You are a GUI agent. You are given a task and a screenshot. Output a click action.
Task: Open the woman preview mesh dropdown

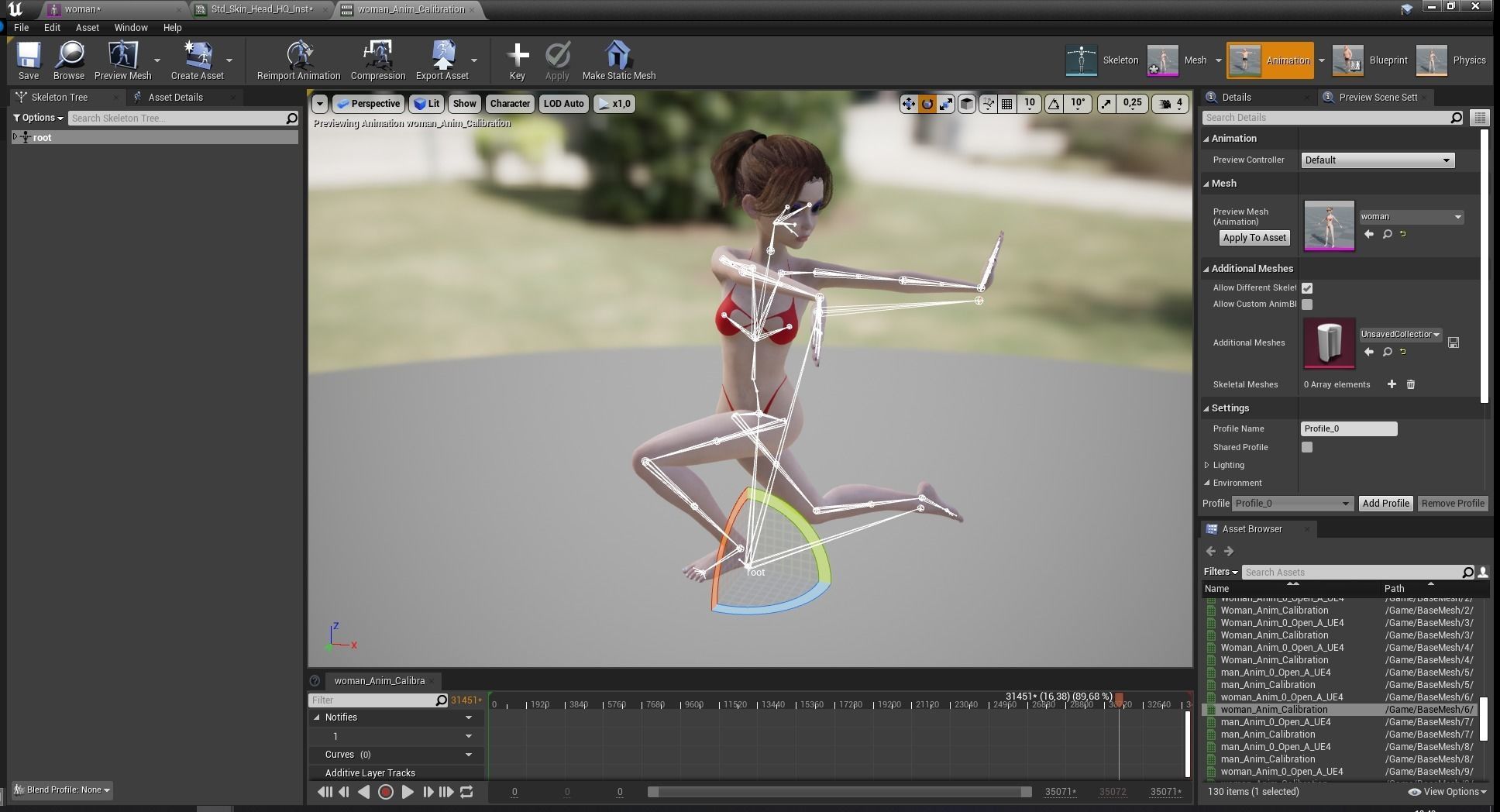pyautogui.click(x=1411, y=217)
